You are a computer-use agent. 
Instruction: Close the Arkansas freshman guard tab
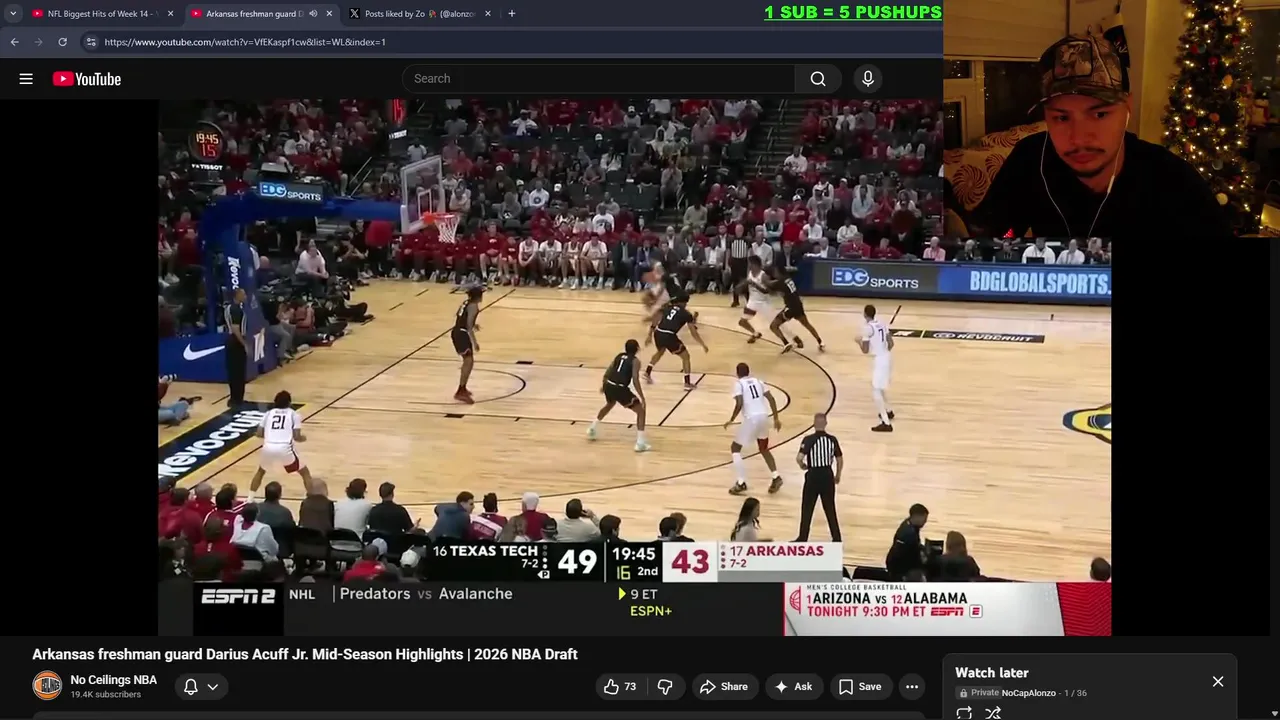point(328,14)
